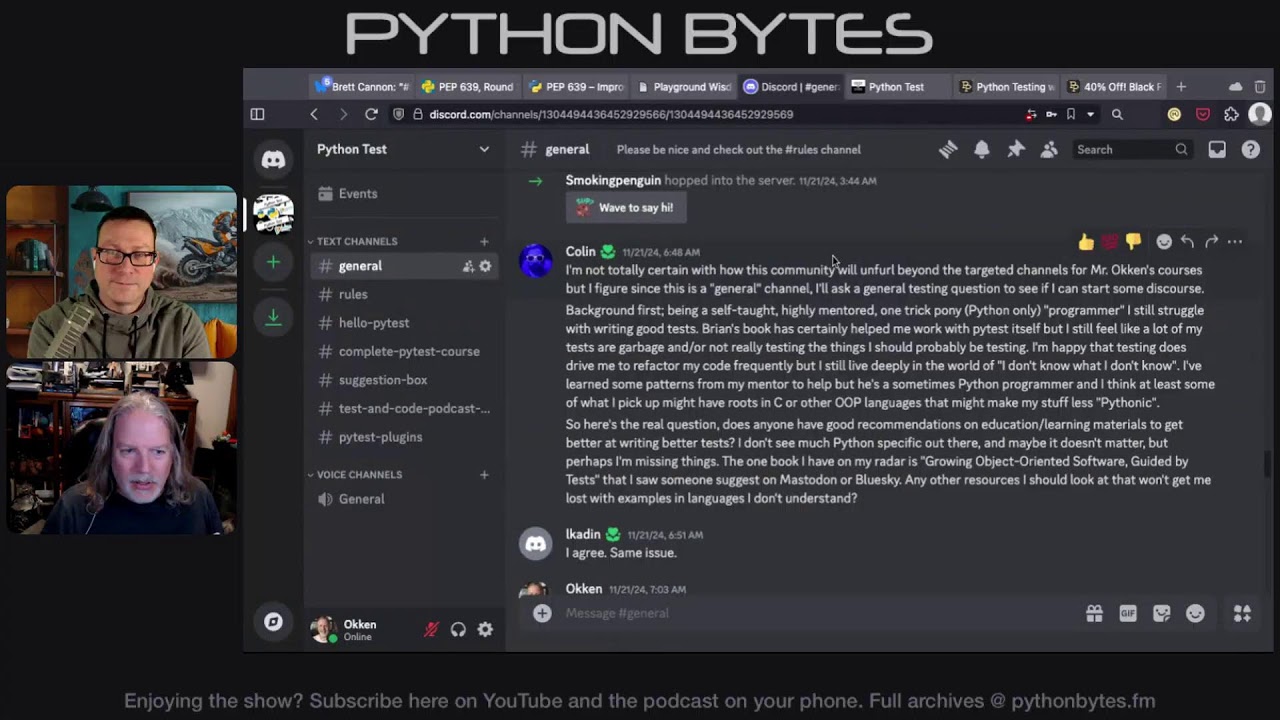Screen dimensions: 1280x720
Task: Focus the Message #general input box
Action: [x=820, y=613]
